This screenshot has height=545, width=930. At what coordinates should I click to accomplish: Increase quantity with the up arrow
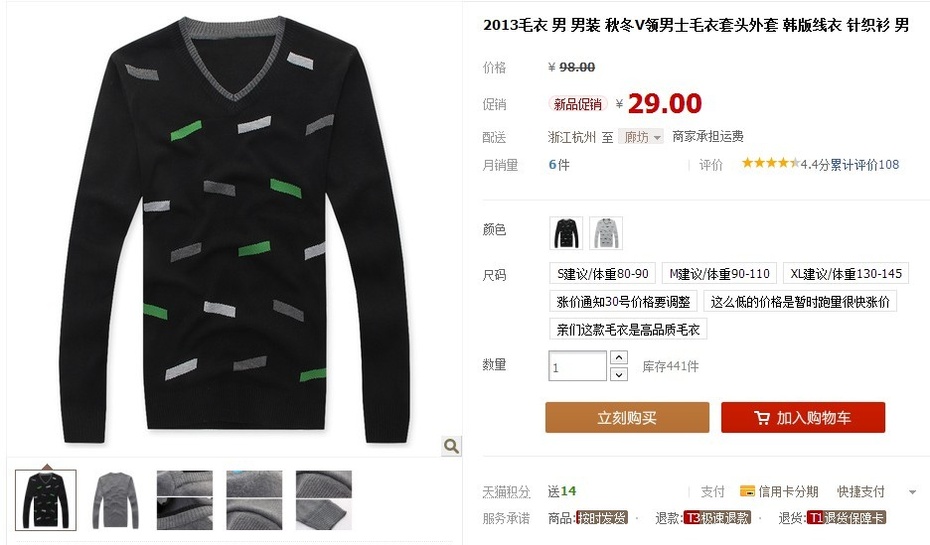pyautogui.click(x=619, y=358)
